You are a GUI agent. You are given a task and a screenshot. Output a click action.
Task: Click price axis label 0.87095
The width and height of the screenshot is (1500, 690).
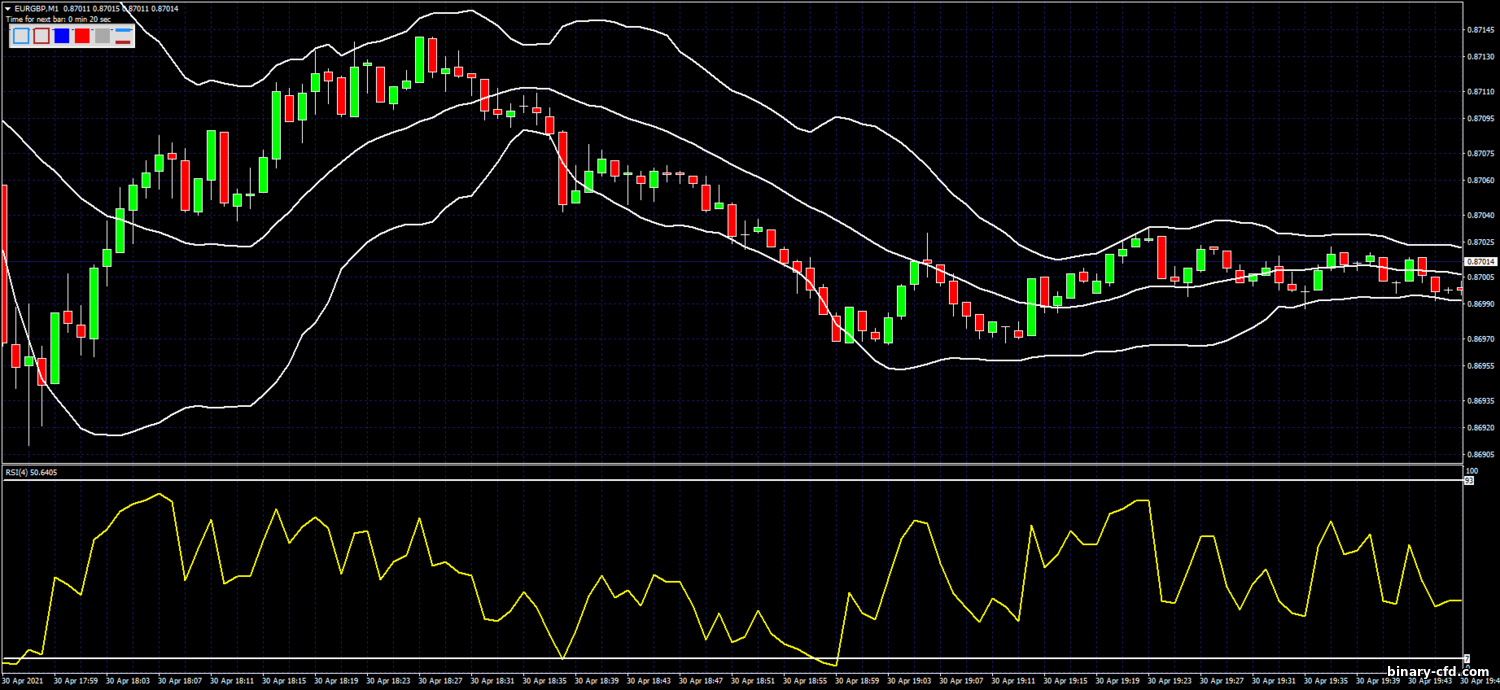1480,118
